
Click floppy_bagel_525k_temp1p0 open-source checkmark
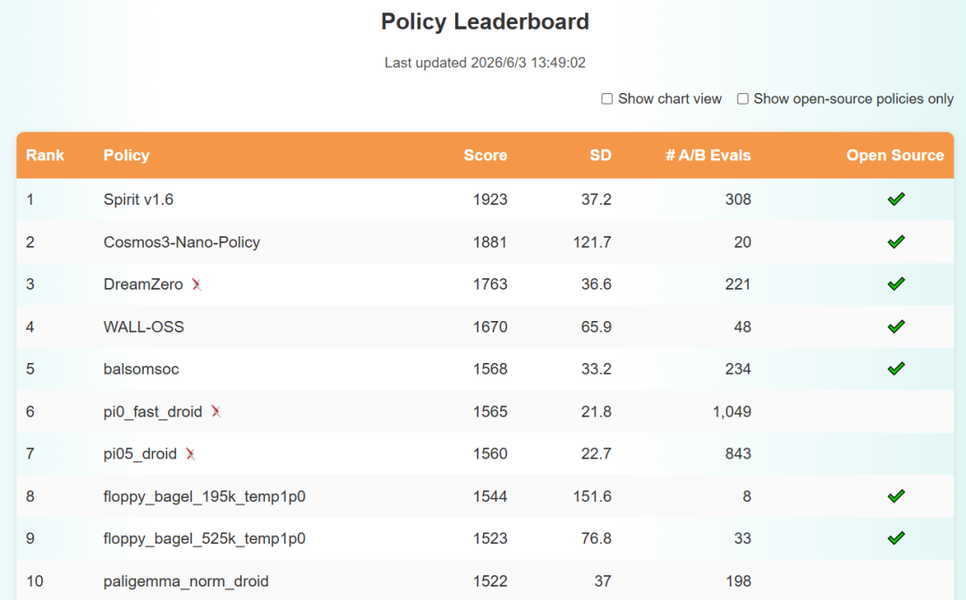[896, 538]
